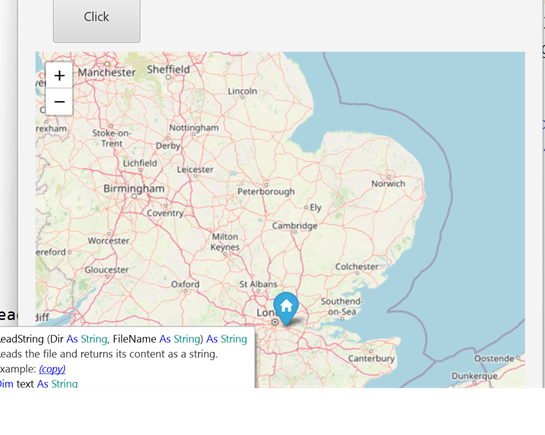Click the Southend-on-Sea label
Image resolution: width=545 pixels, height=435 pixels.
(342, 306)
